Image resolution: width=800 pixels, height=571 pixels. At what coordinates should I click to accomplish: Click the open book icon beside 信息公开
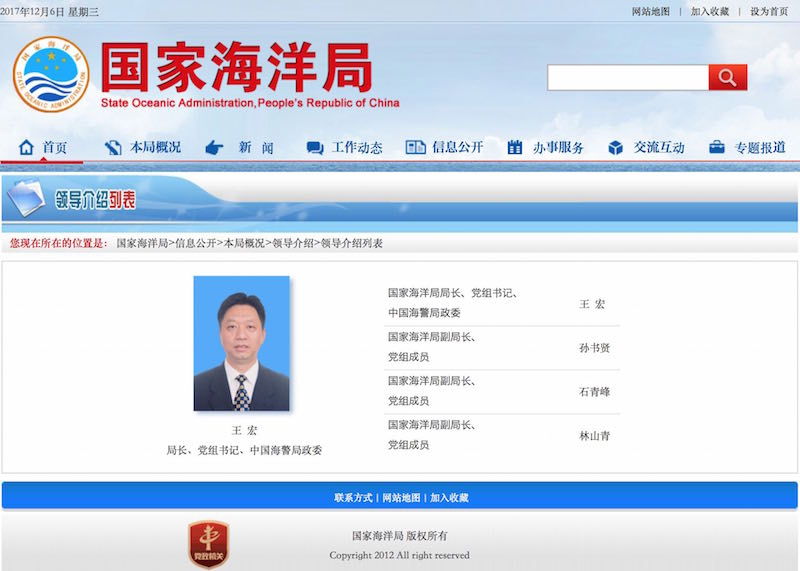tap(415, 147)
